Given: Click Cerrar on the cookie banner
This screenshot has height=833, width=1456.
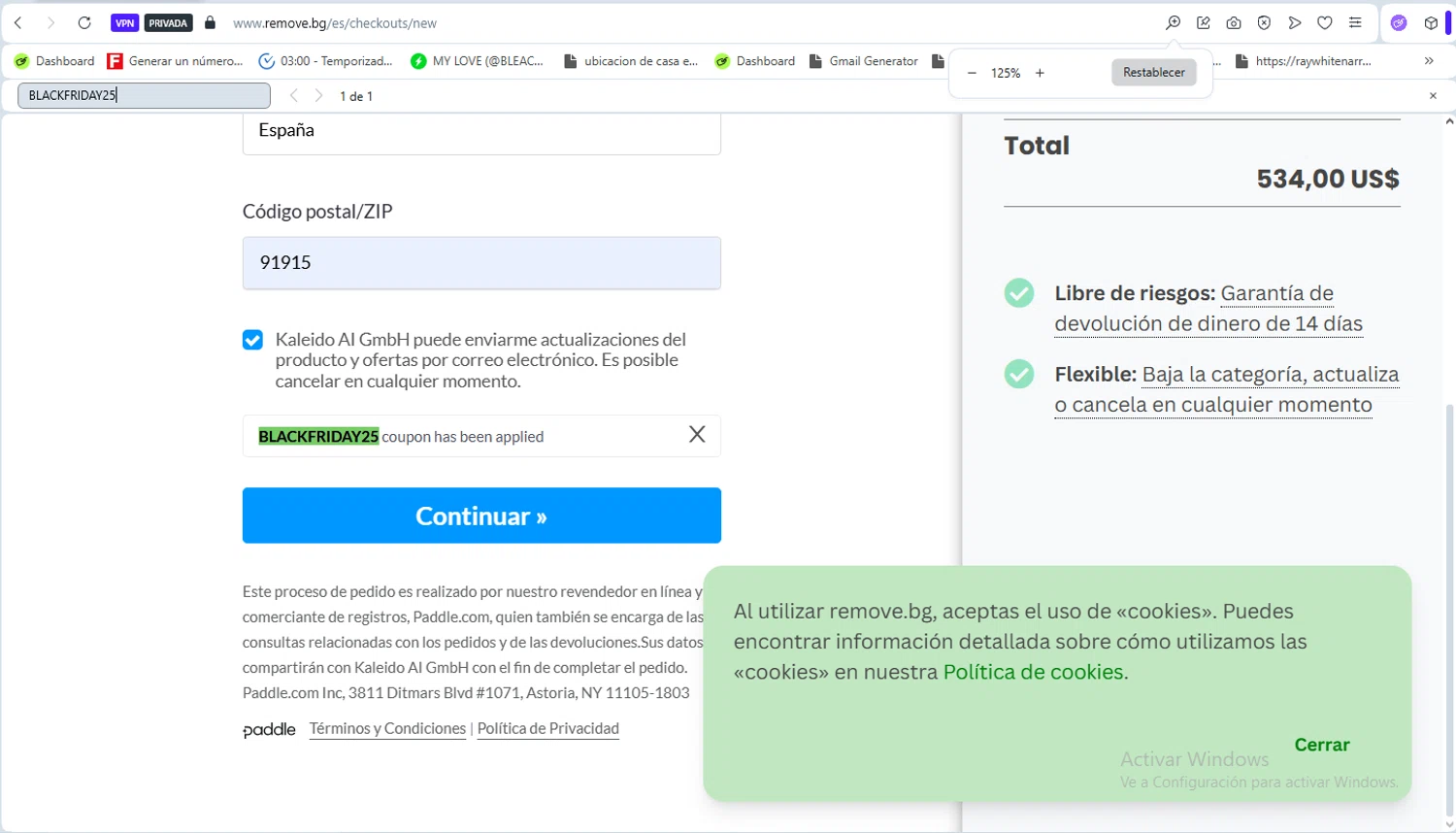Looking at the screenshot, I should tap(1322, 745).
